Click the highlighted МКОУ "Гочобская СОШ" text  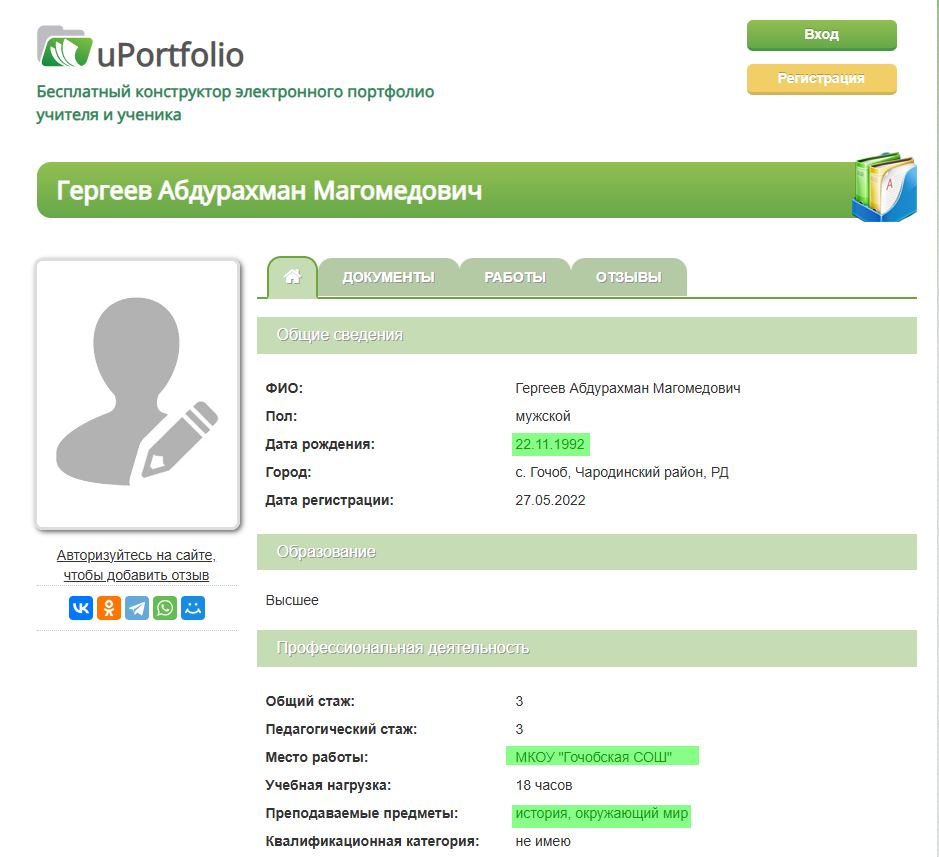tap(593, 757)
